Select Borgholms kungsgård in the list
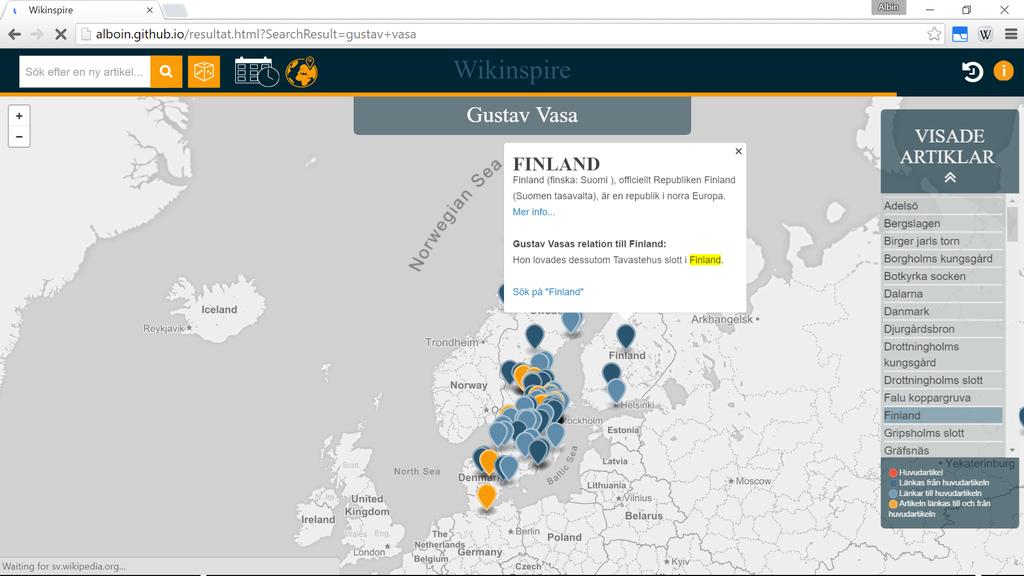Viewport: 1024px width, 576px height. pyautogui.click(x=942, y=259)
